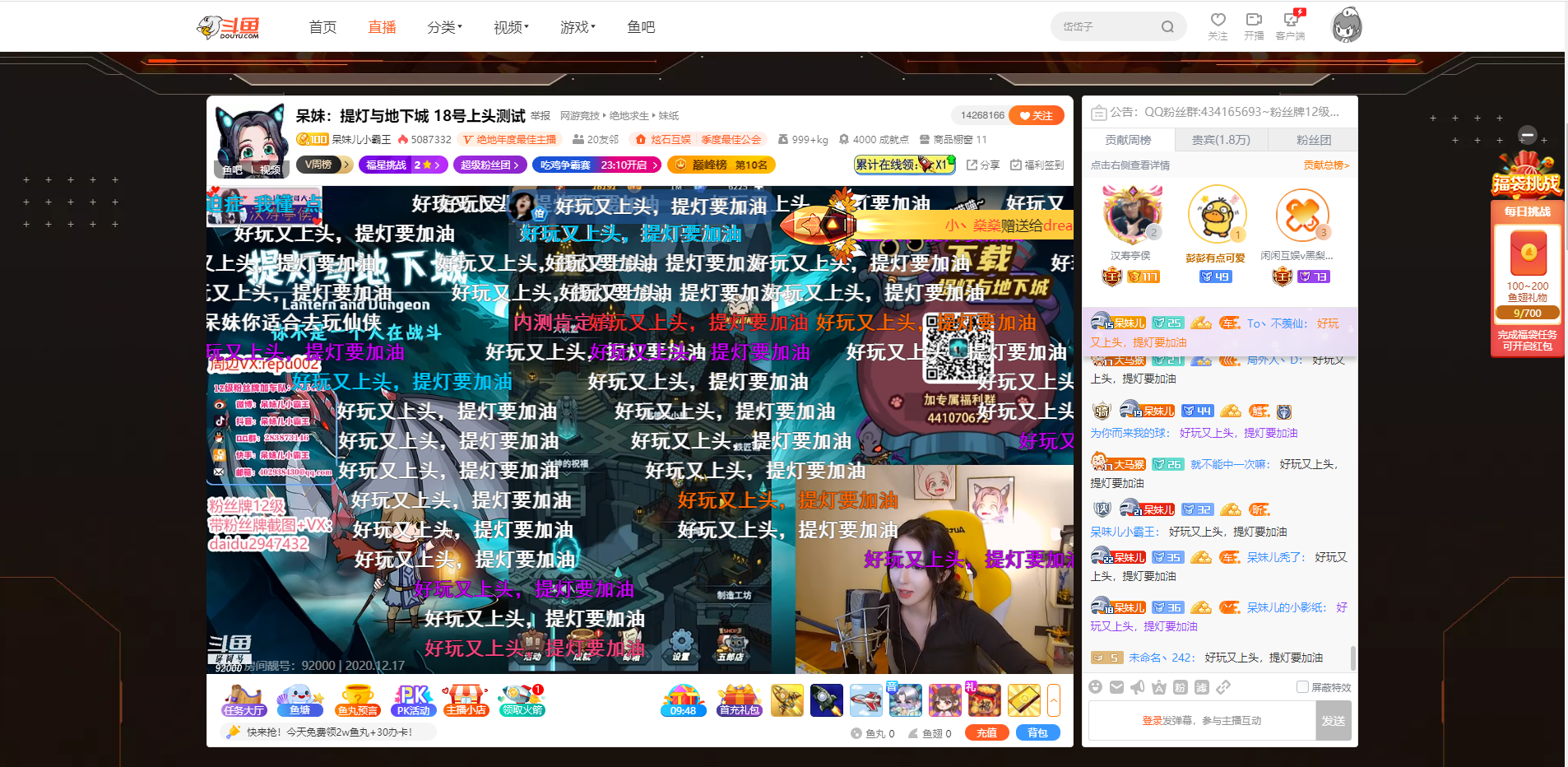Image resolution: width=1568 pixels, height=767 pixels.
Task: Click the 发送 send button
Action: (x=1333, y=721)
